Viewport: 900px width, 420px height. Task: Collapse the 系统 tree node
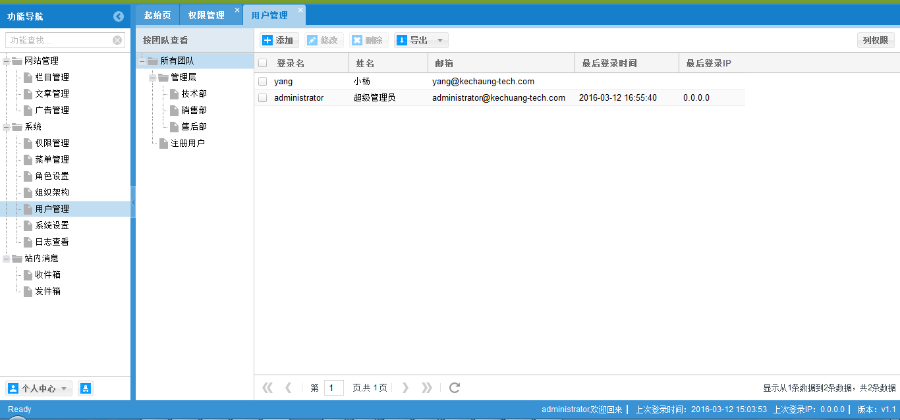click(7, 127)
